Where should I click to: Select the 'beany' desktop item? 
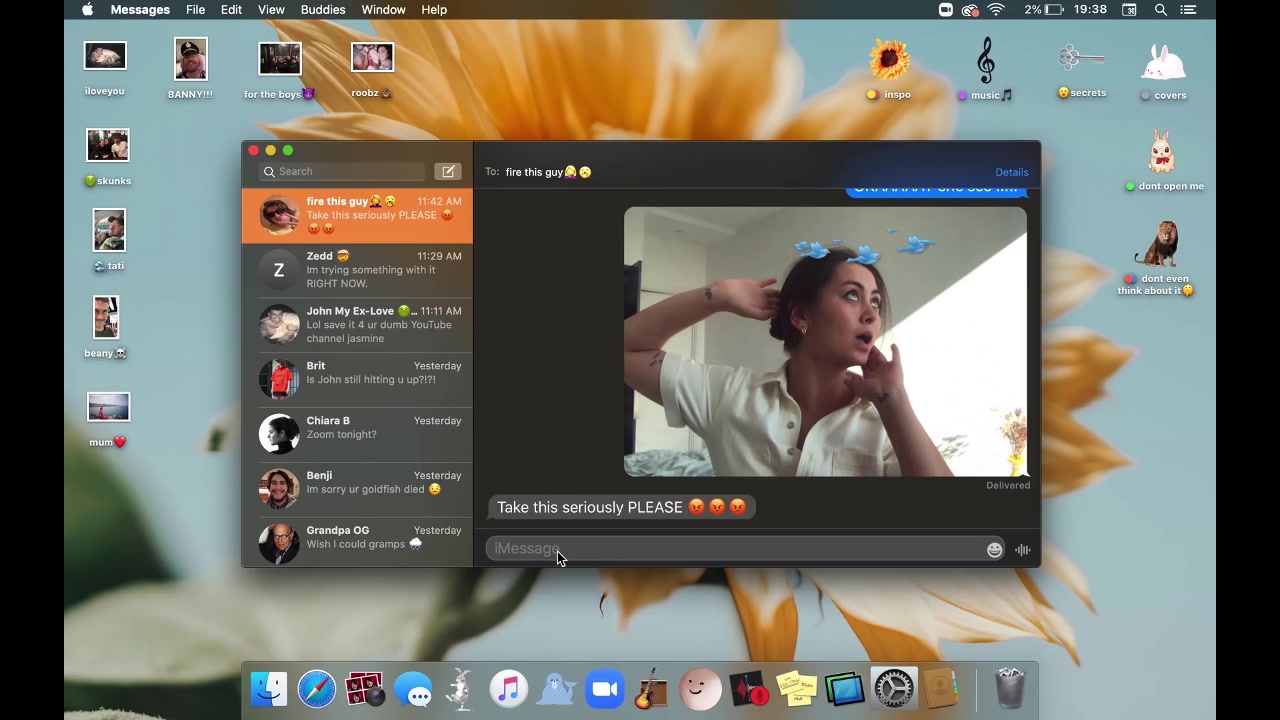coord(105,326)
